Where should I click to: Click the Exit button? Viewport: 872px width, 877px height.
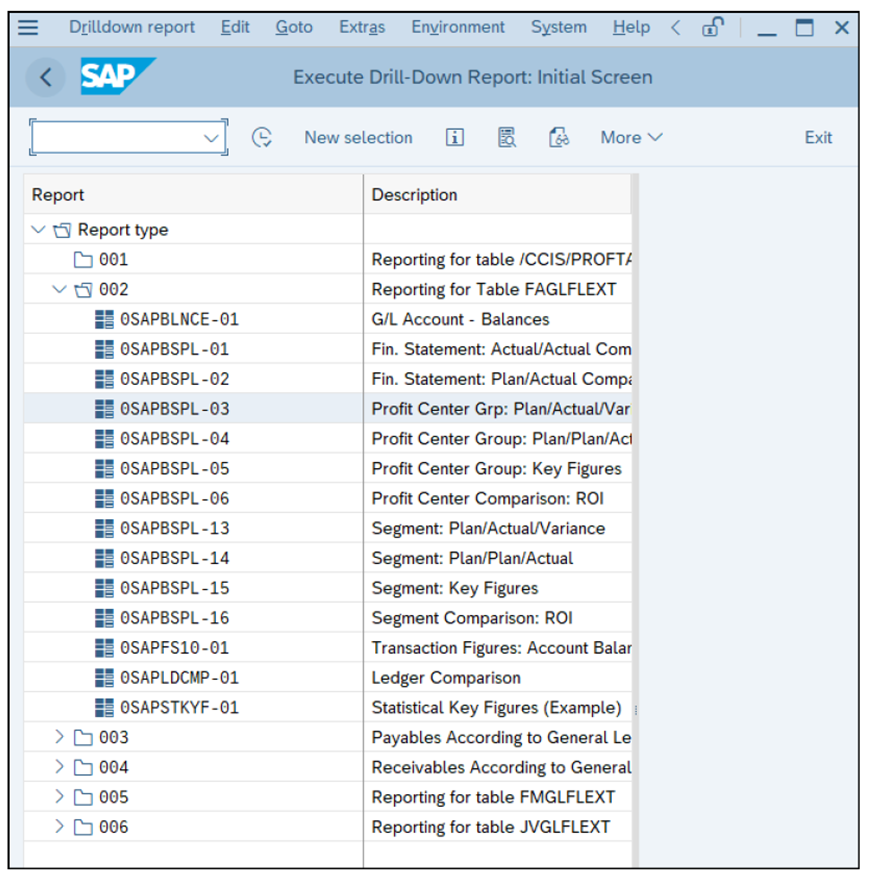click(818, 138)
